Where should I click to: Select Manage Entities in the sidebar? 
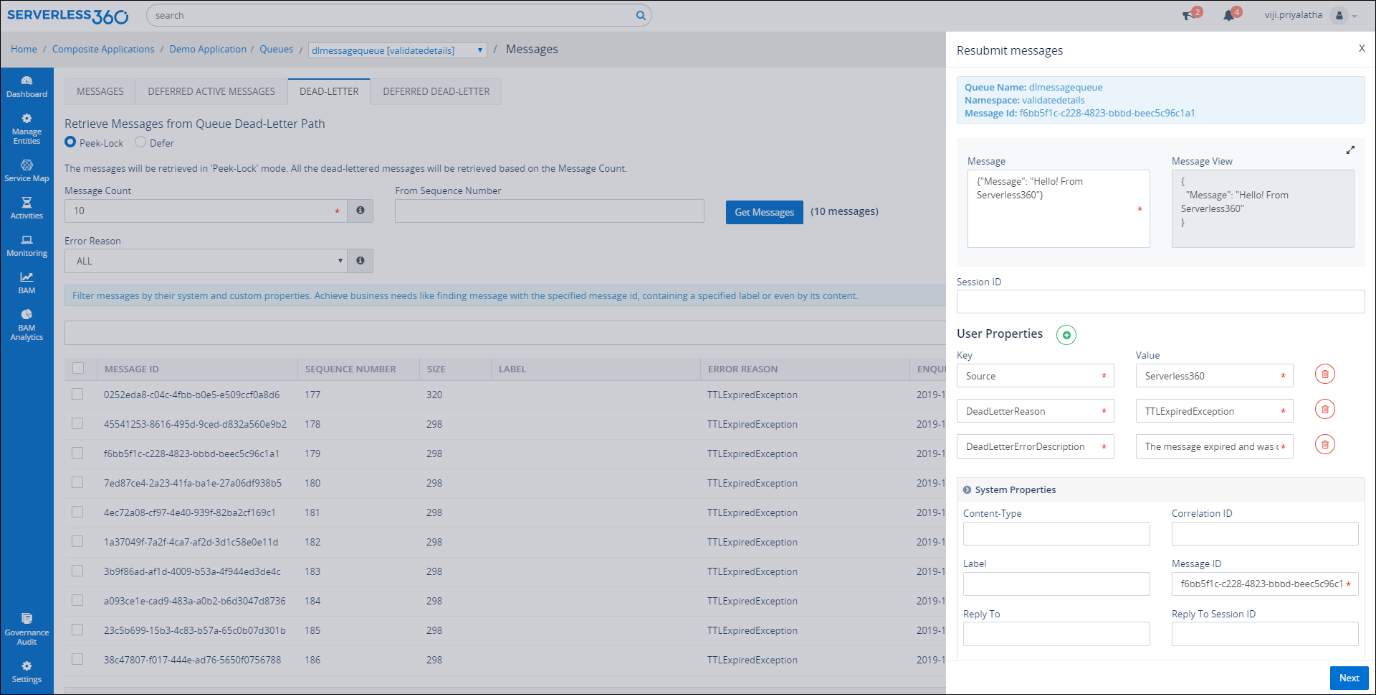tap(27, 127)
